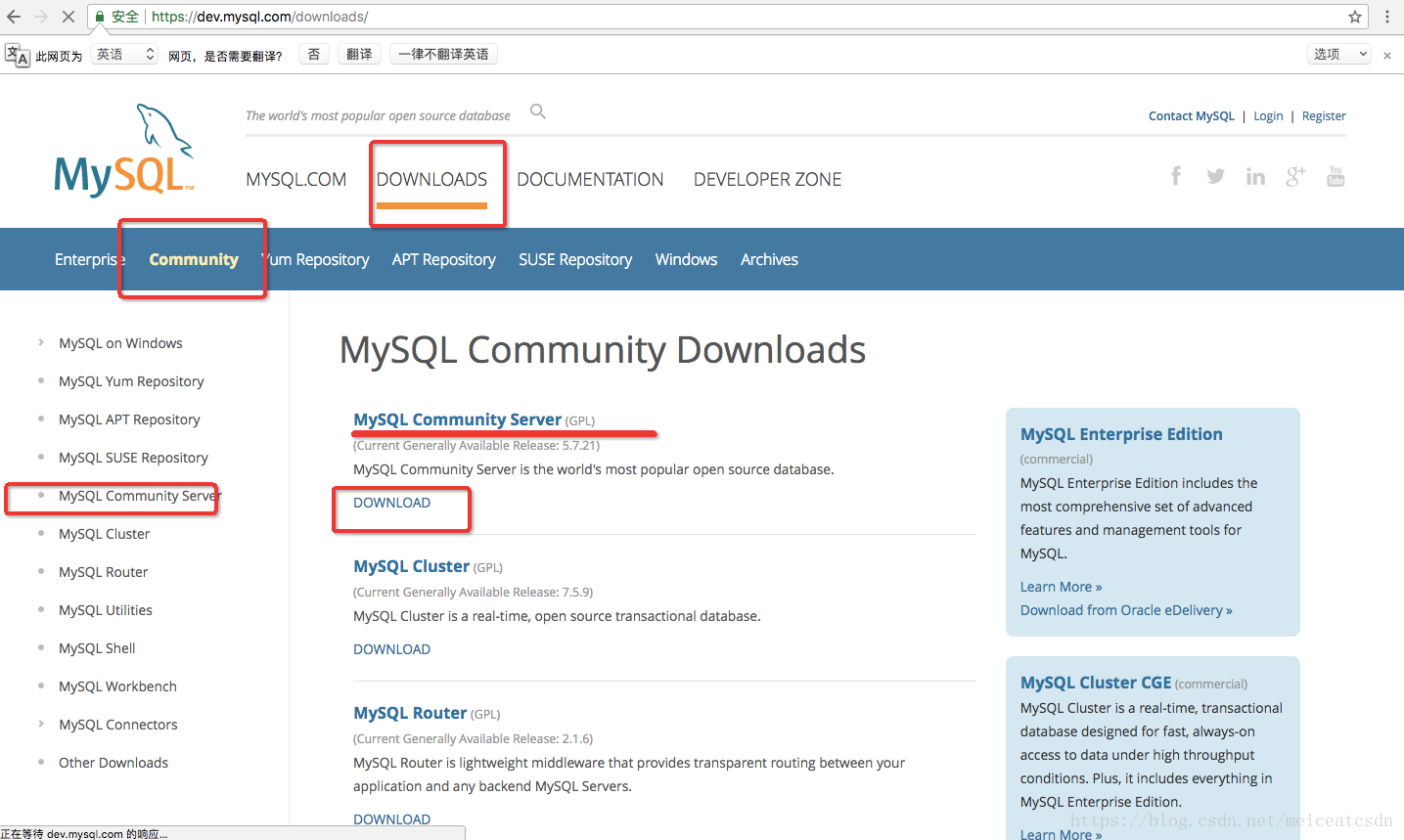Image resolution: width=1404 pixels, height=840 pixels.
Task: Stop page loading with the X icon
Action: pos(68,17)
